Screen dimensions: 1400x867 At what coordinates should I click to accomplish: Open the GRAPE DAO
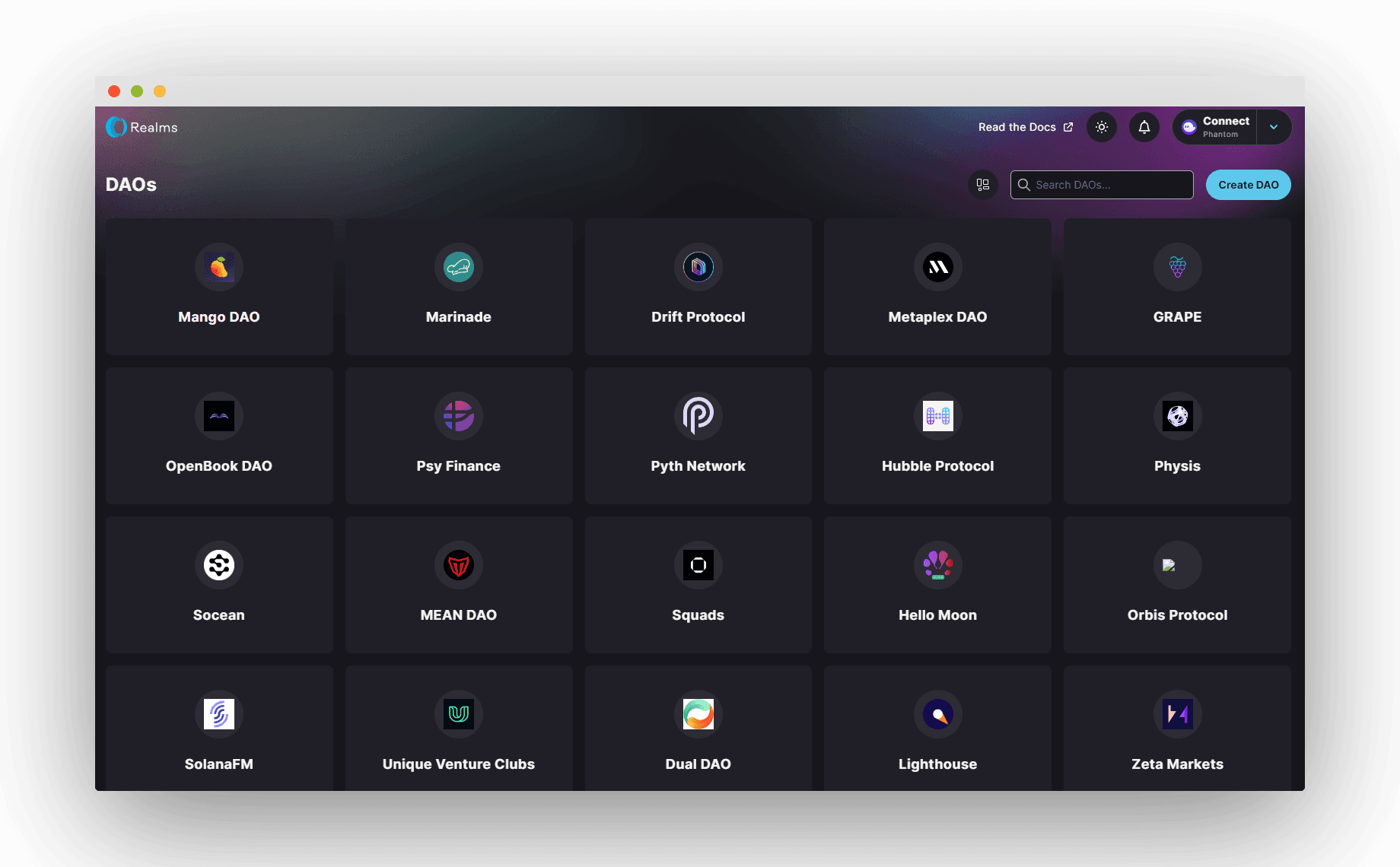coord(1177,287)
